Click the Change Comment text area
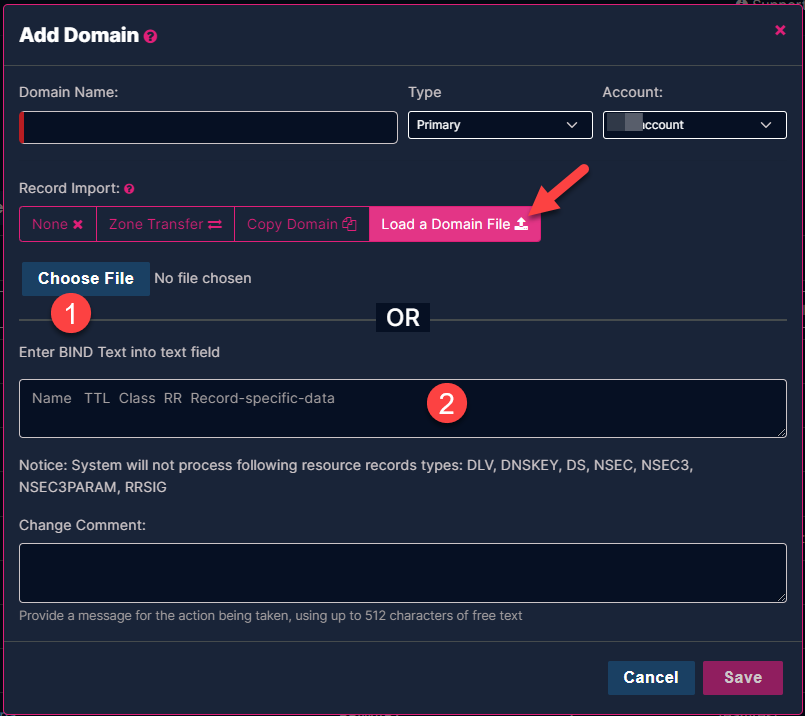Image resolution: width=805 pixels, height=716 pixels. tap(402, 573)
